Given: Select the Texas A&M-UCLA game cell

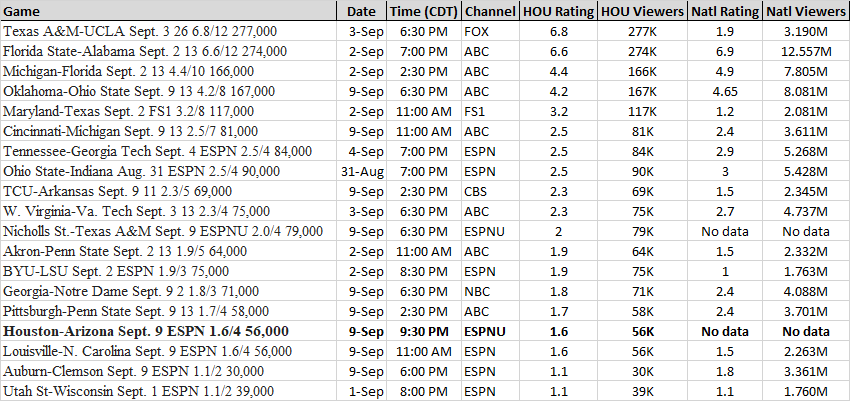Looking at the screenshot, I should point(168,31).
